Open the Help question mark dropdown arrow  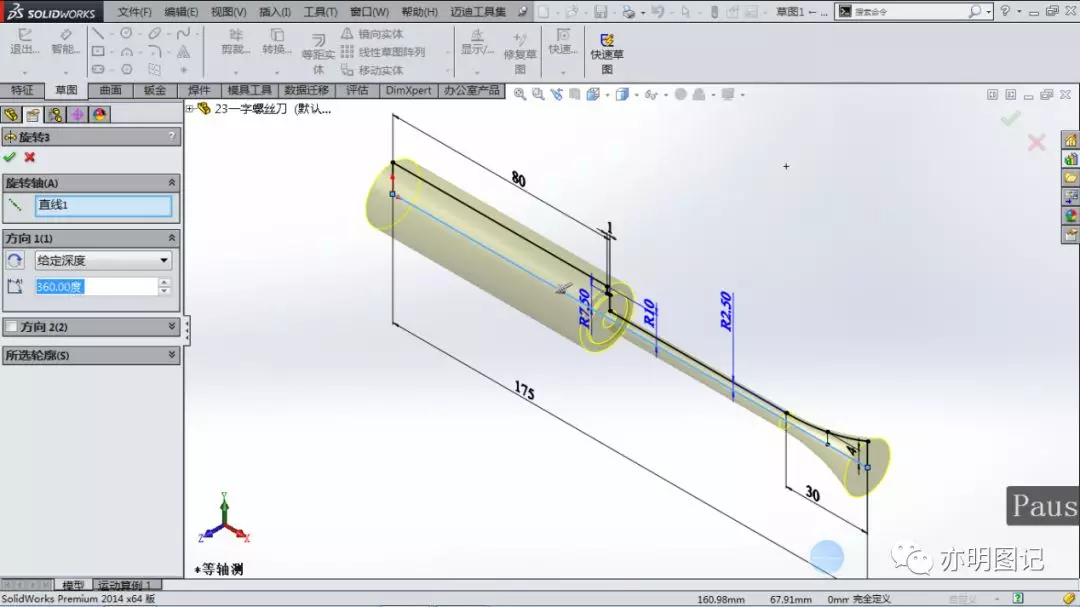click(1019, 12)
